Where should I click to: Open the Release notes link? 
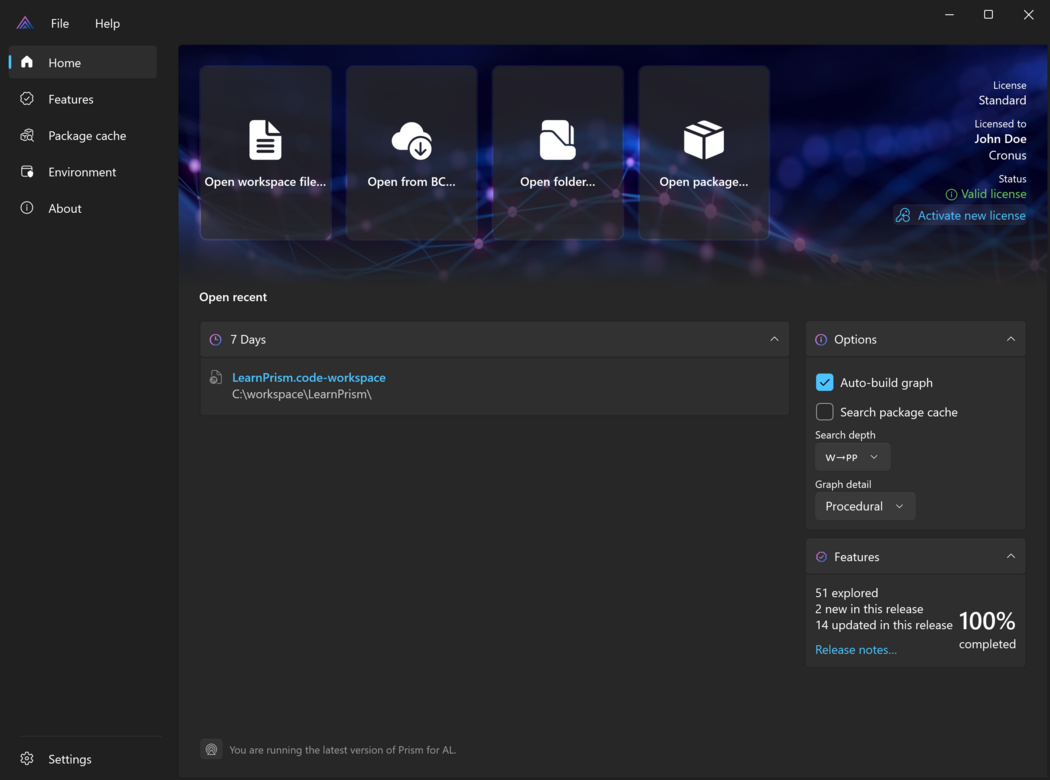pos(856,649)
